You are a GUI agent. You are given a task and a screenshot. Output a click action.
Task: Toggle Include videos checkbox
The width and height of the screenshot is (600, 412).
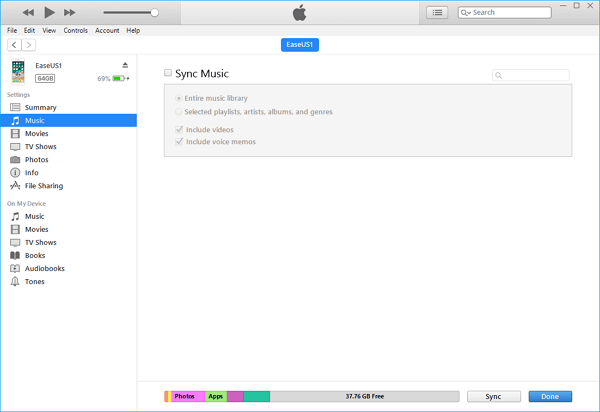(179, 129)
